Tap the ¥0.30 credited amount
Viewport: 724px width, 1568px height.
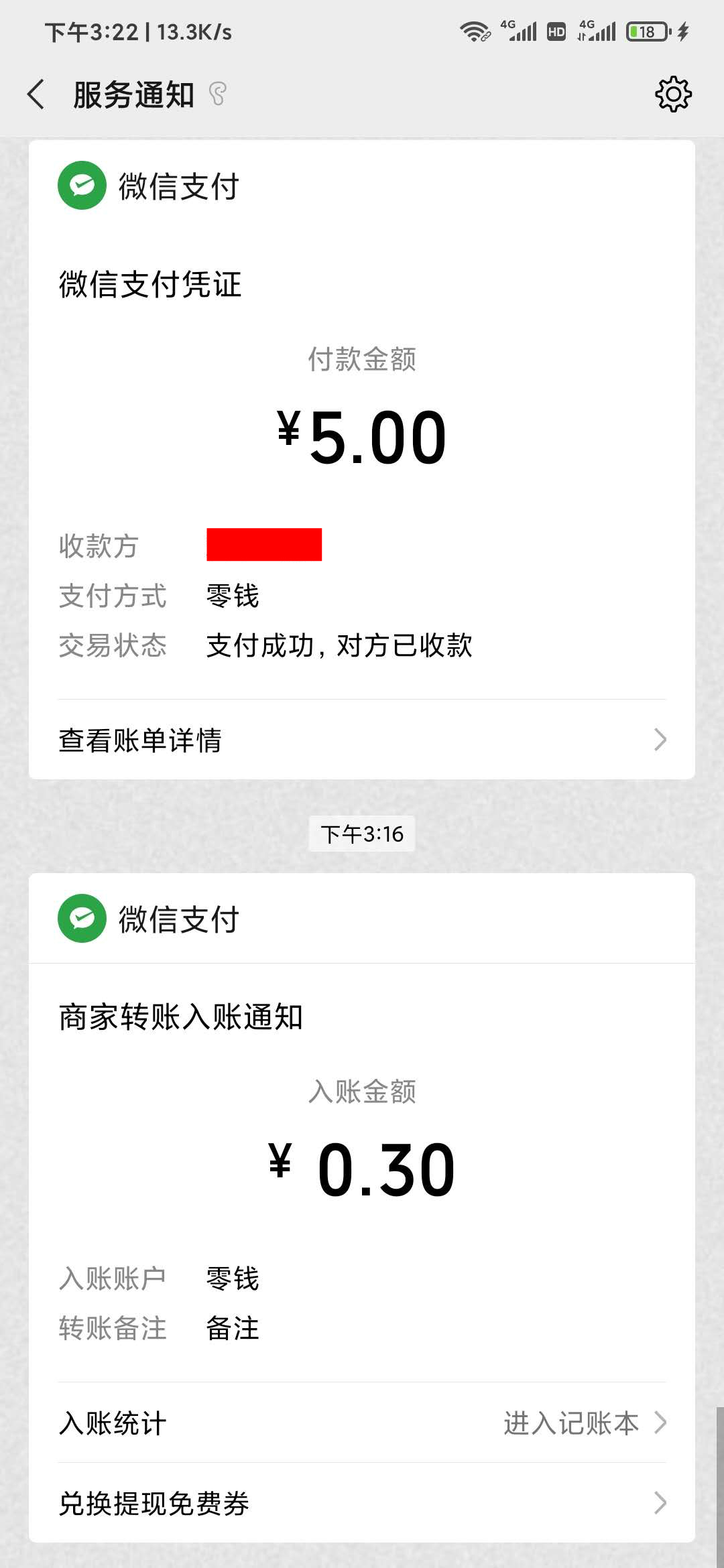tap(362, 1170)
